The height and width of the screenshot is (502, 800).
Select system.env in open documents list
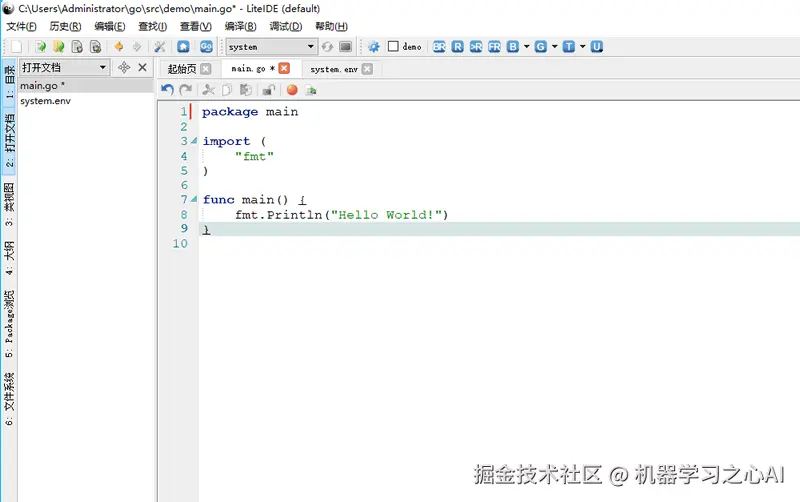[86, 101]
